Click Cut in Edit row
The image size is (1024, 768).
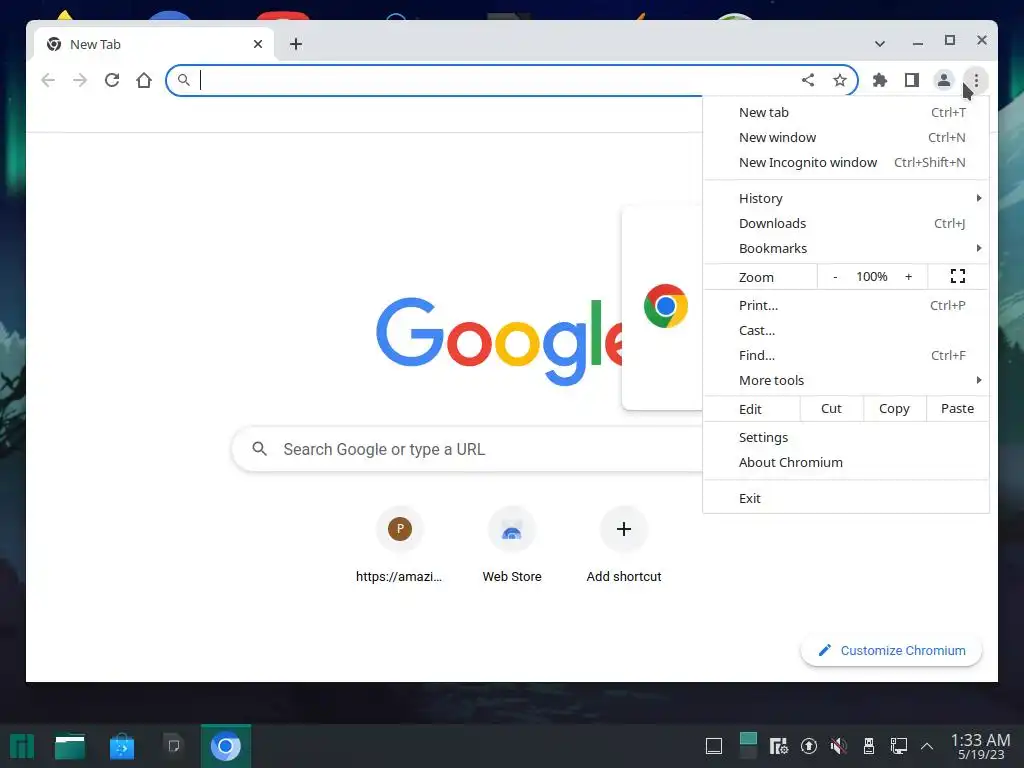[x=831, y=408]
